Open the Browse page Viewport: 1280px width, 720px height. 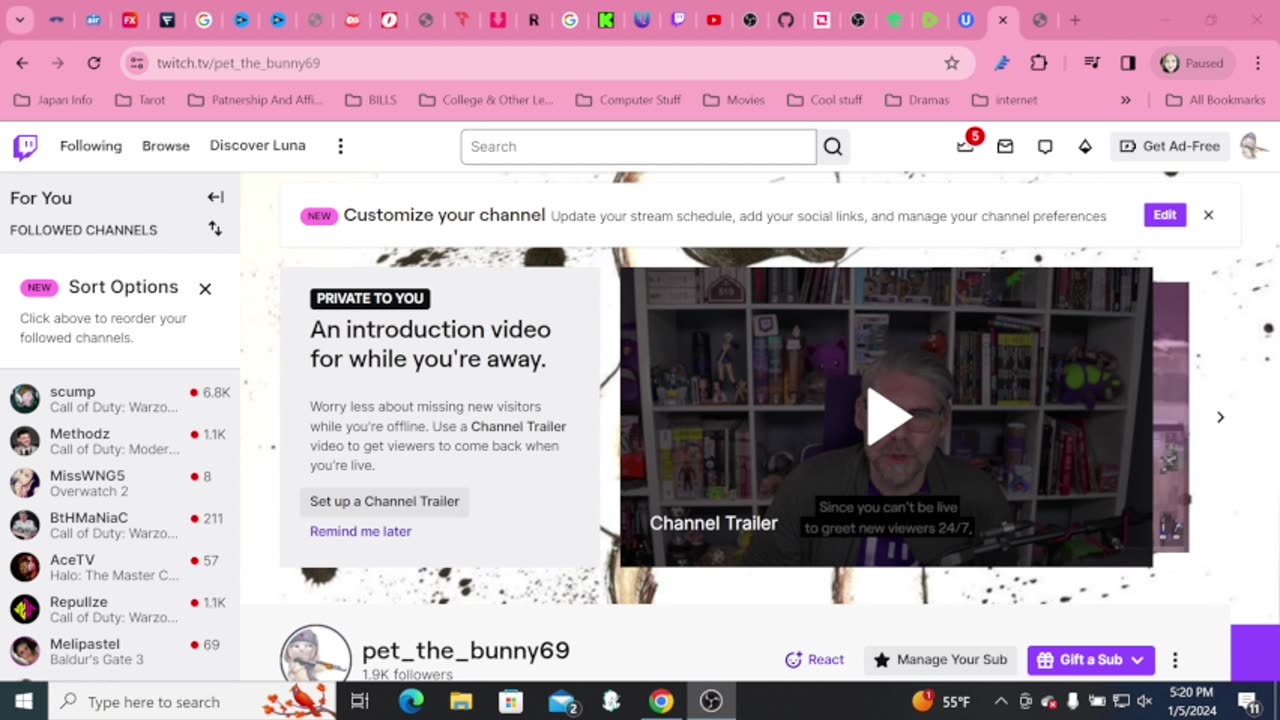pos(166,146)
